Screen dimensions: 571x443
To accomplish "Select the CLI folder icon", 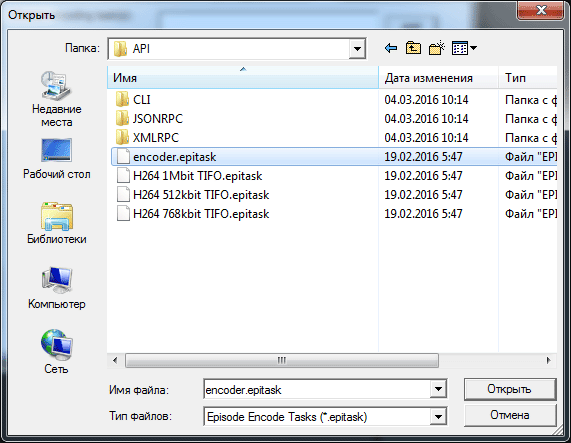I will 122,99.
